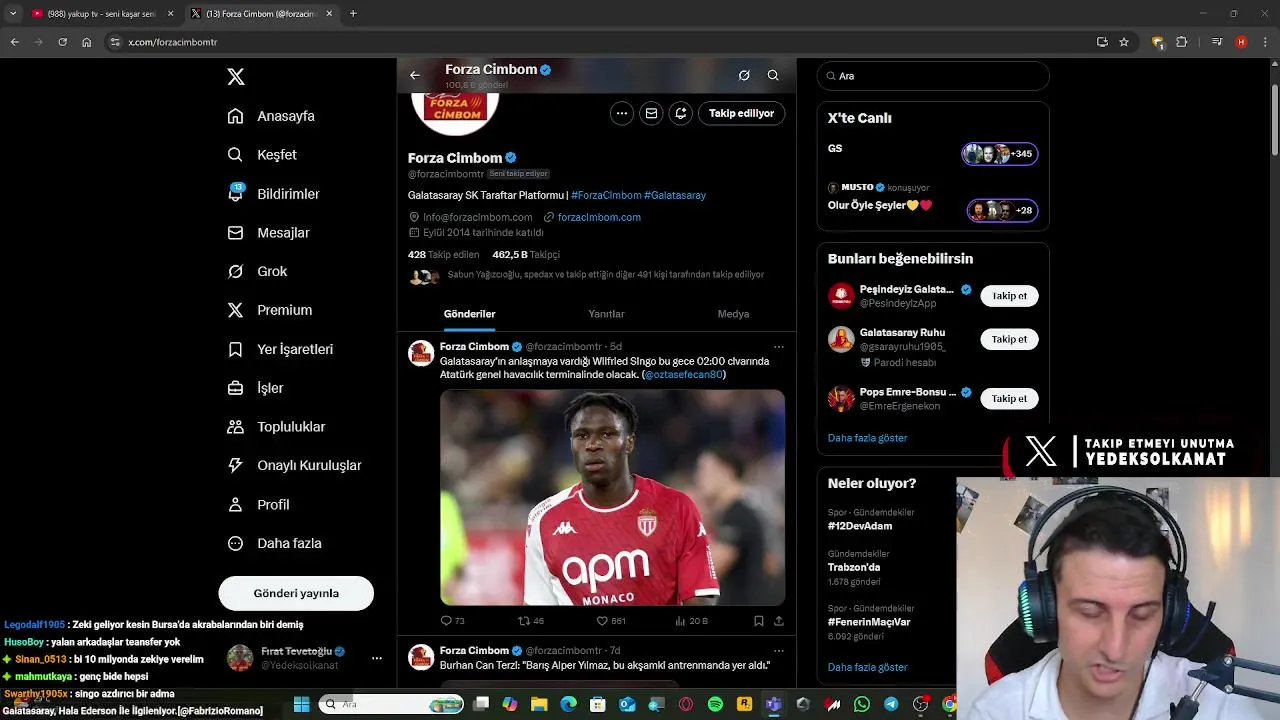Send a message to Forza Cimbom
Viewport: 1280px width, 720px height.
651,113
